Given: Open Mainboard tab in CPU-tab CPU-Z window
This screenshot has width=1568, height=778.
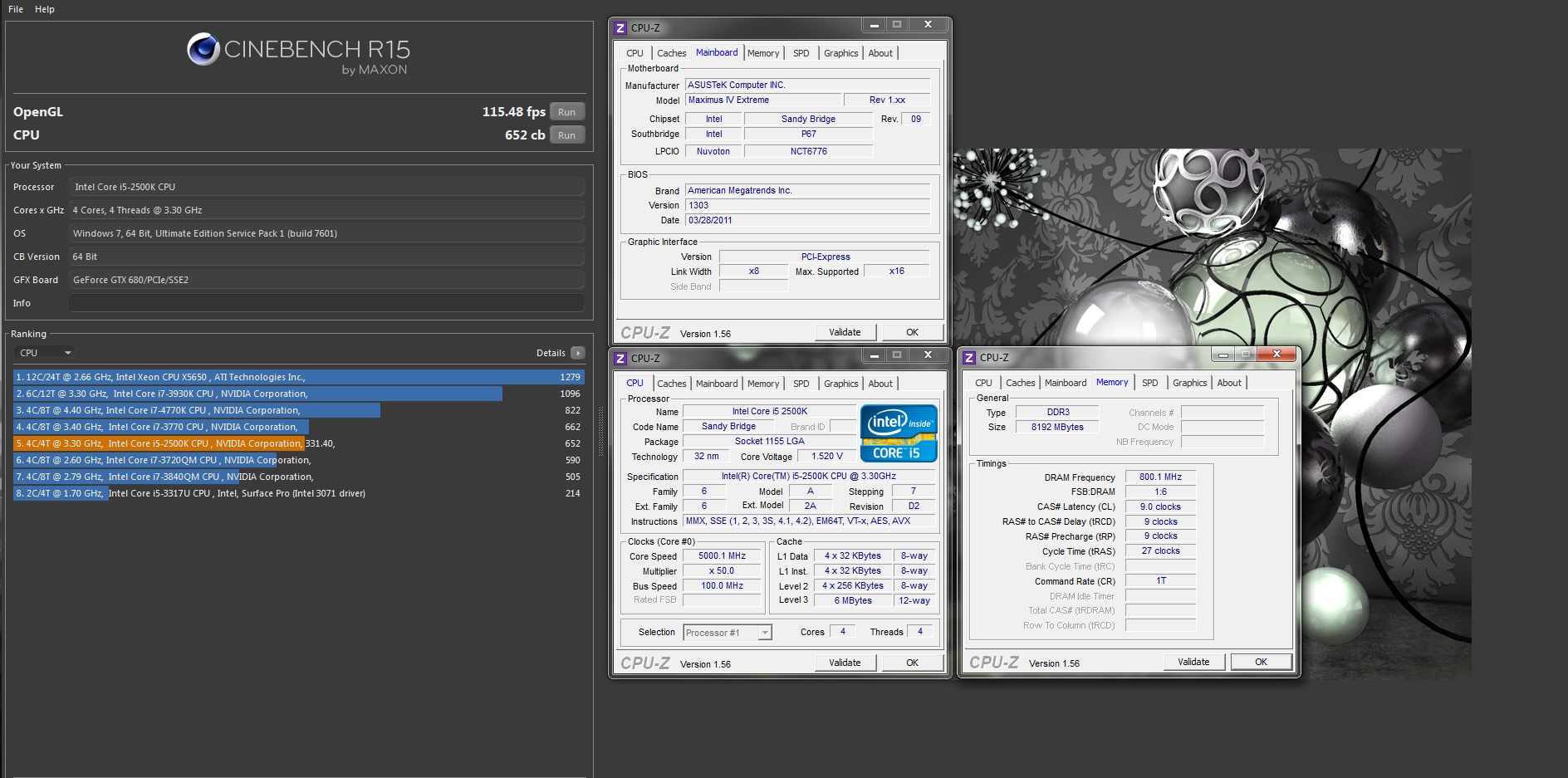Looking at the screenshot, I should pyautogui.click(x=717, y=384).
